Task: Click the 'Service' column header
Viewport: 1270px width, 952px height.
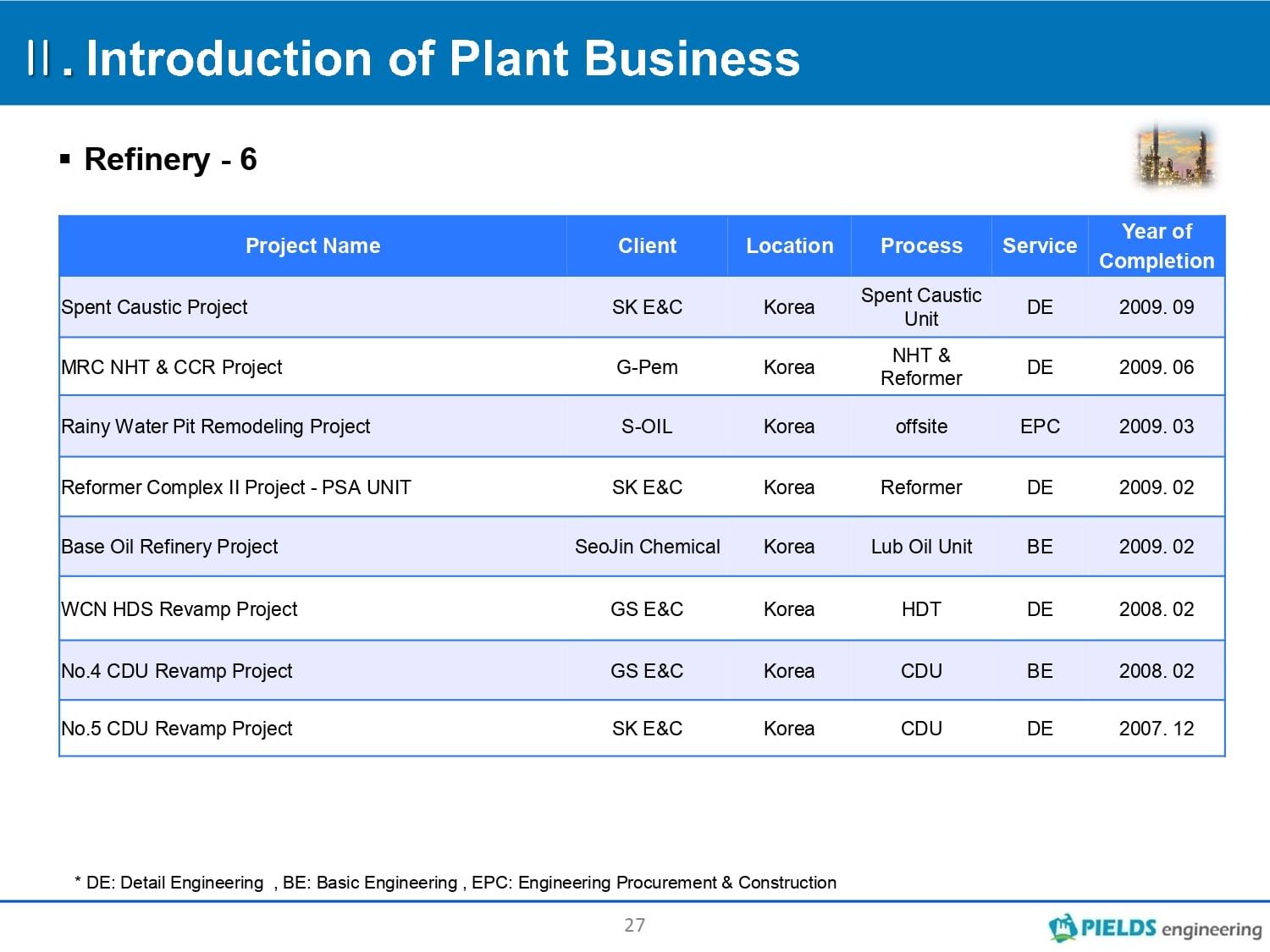Action: click(1040, 246)
